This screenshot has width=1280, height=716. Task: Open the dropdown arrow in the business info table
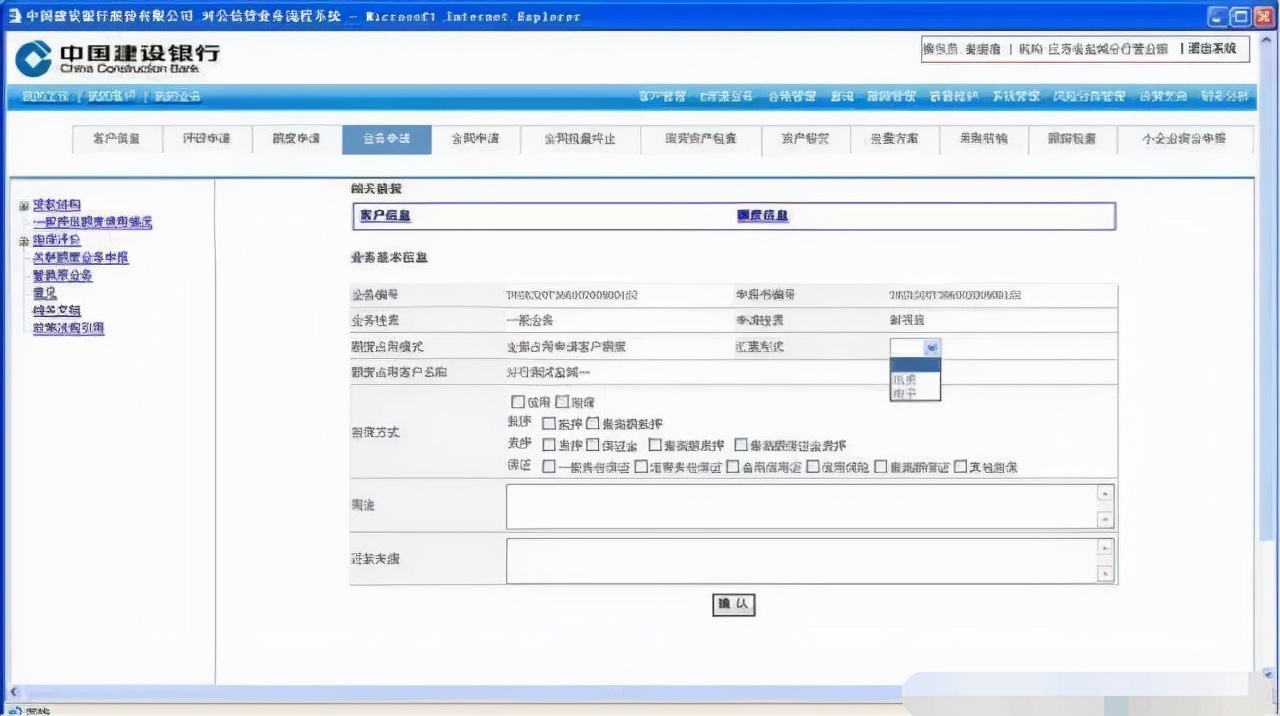pos(931,347)
